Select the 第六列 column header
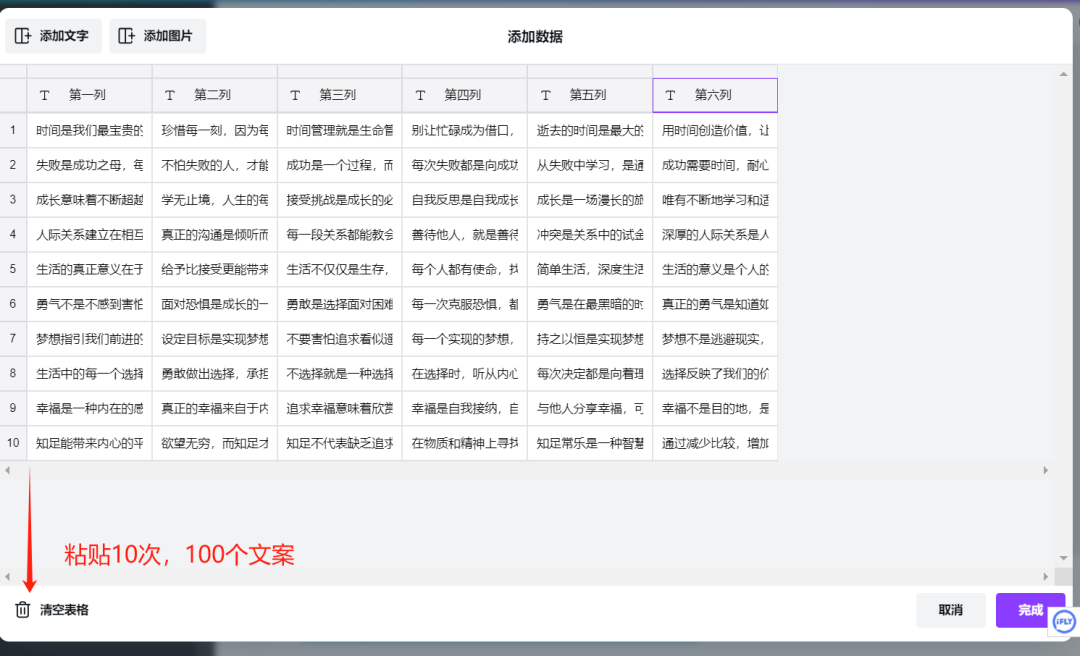 715,94
